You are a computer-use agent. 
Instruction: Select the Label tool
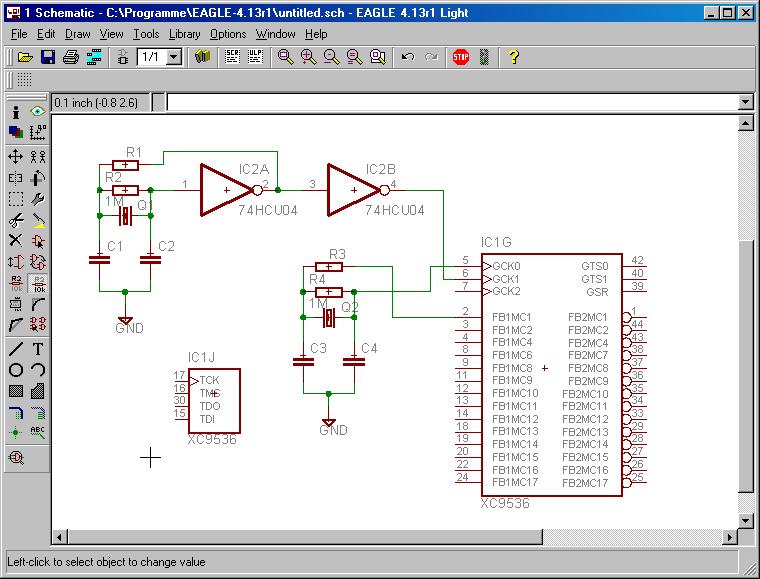tap(37, 432)
